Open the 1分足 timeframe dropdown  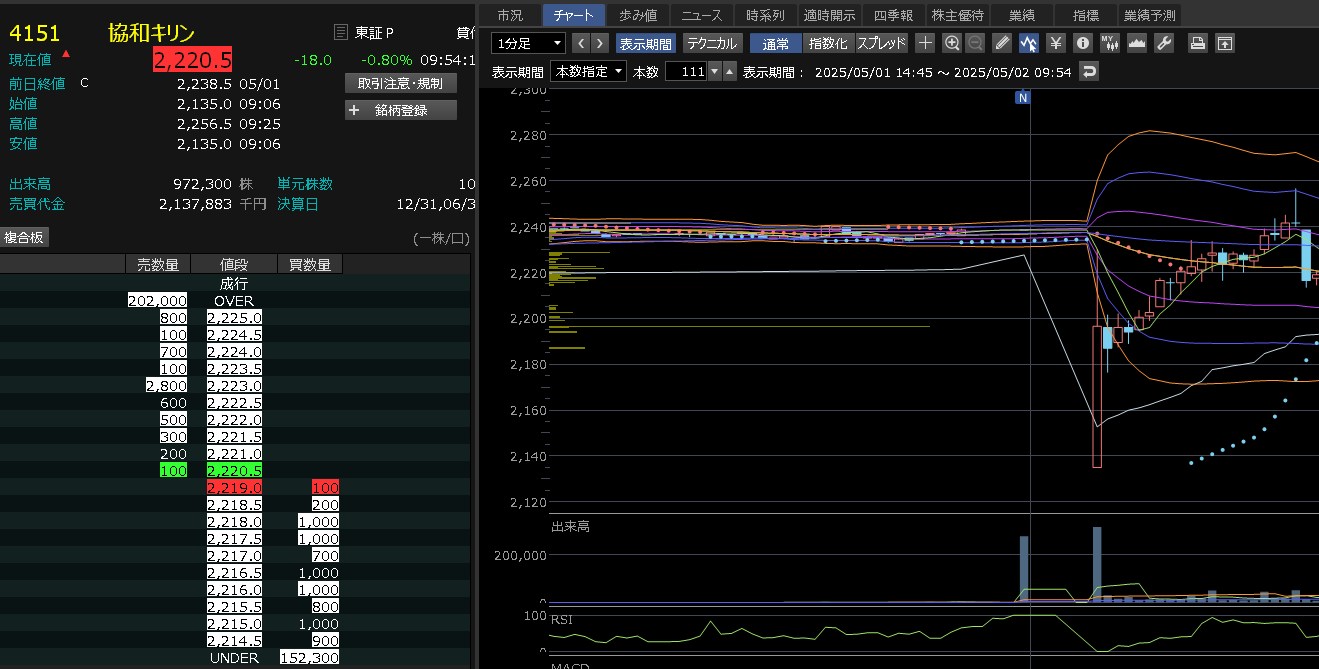click(x=529, y=43)
